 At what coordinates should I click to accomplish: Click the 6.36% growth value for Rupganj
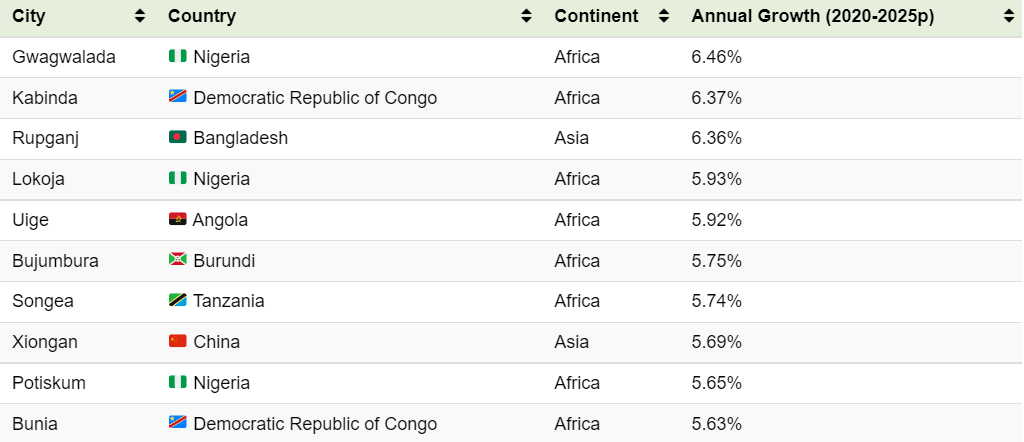(716, 138)
